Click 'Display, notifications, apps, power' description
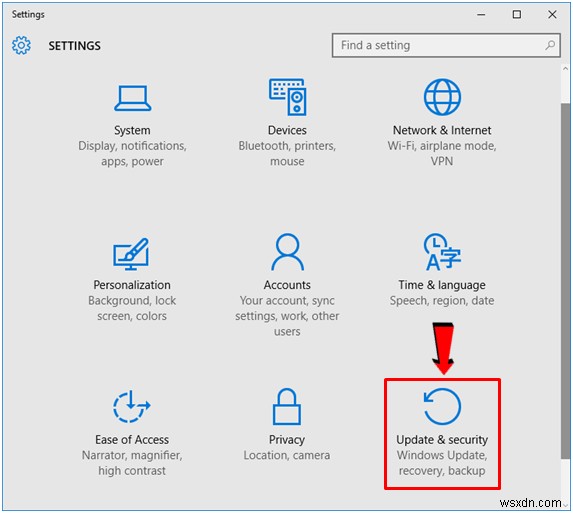 click(132, 153)
